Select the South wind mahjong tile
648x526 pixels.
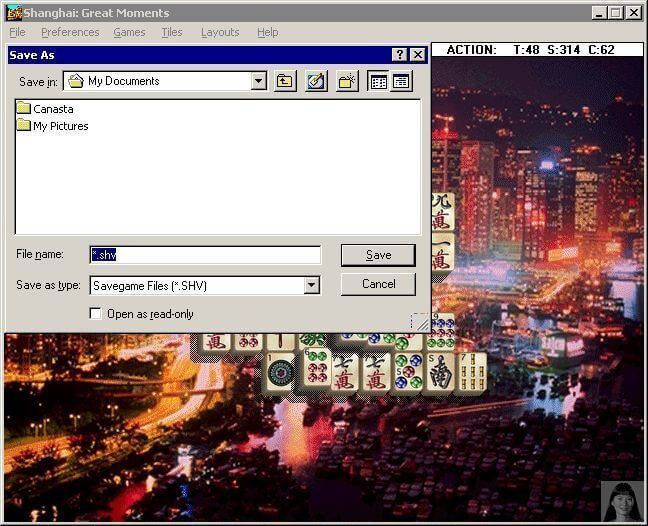tap(440, 372)
